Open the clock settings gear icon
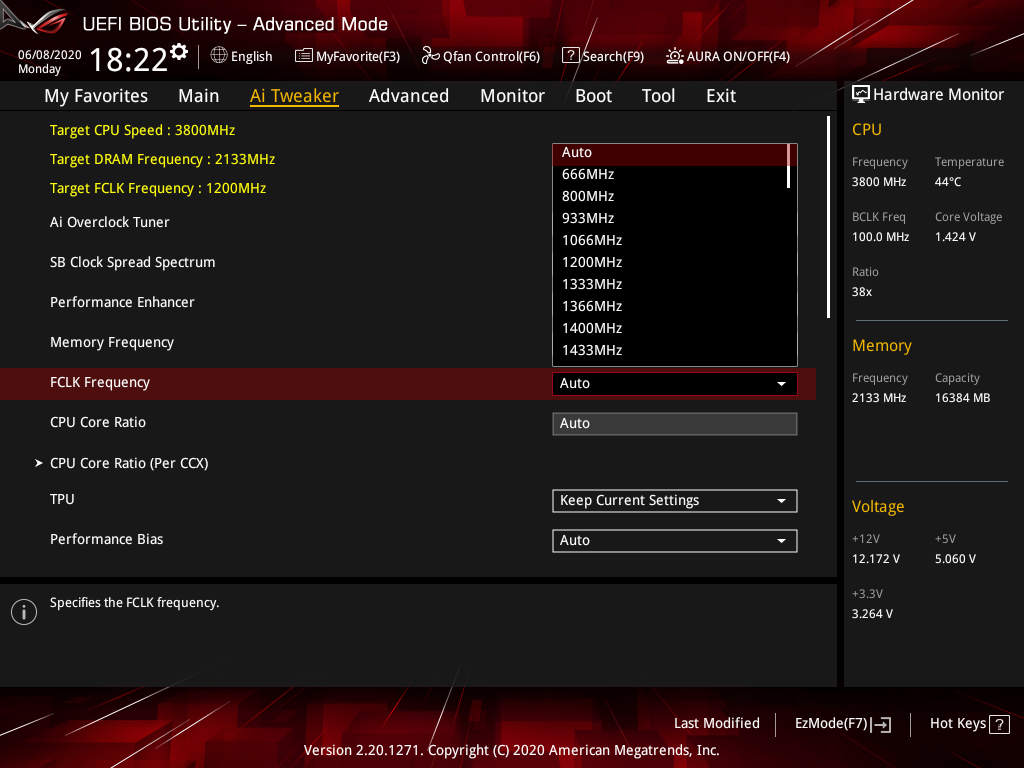Screen dimensions: 1024x768 [x=179, y=52]
